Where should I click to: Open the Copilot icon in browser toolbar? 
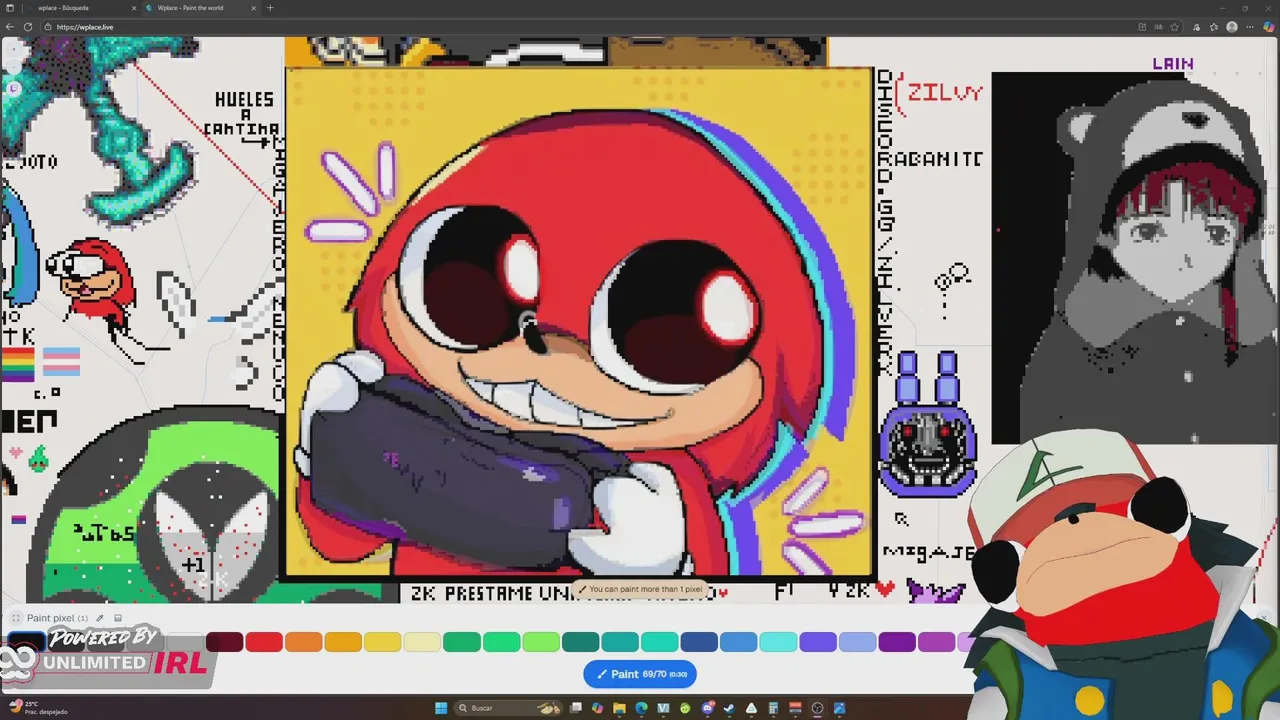[1269, 27]
